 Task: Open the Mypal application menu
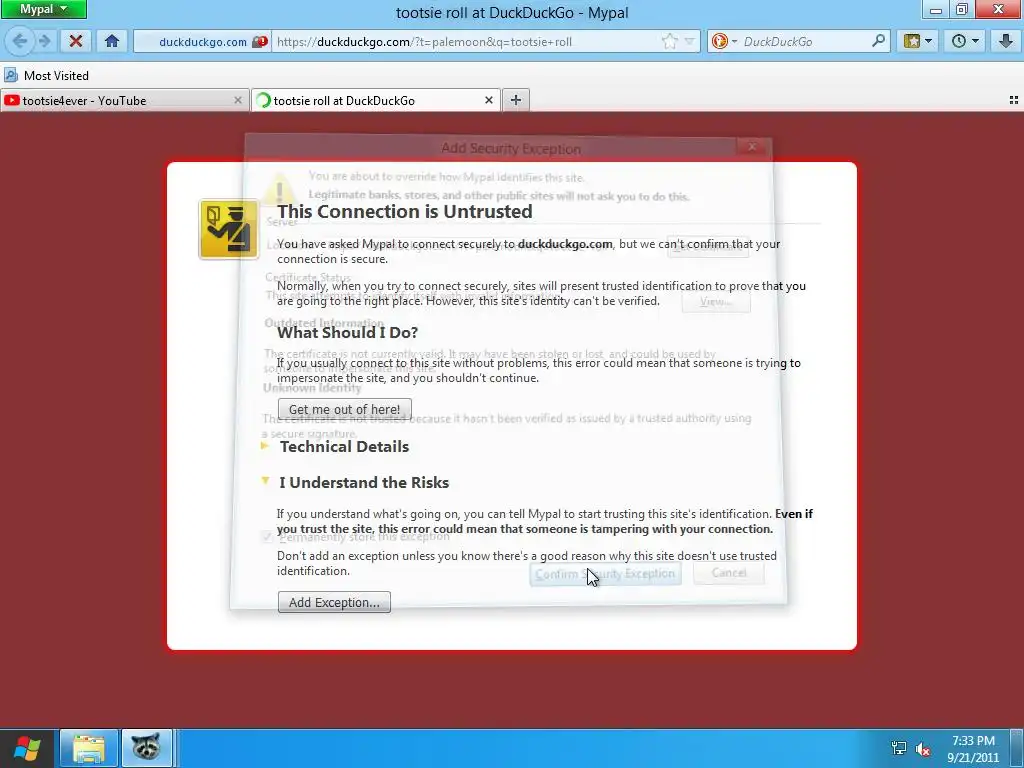43,10
